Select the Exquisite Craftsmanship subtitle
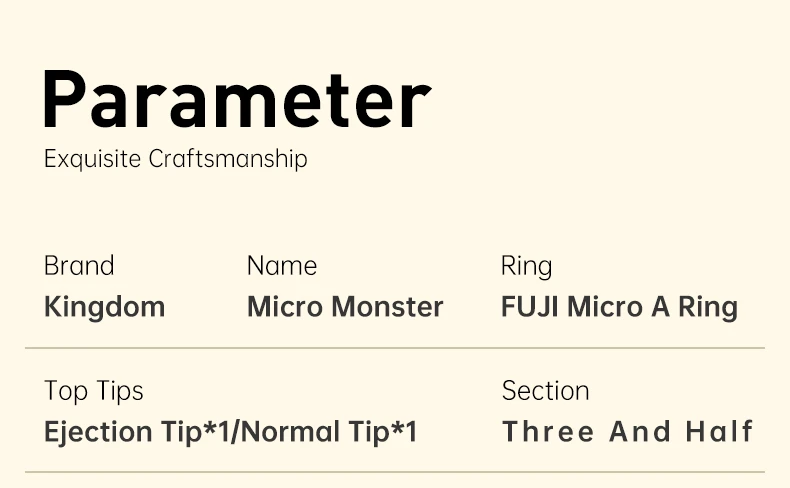Screen dimensions: 790x488 click(175, 160)
